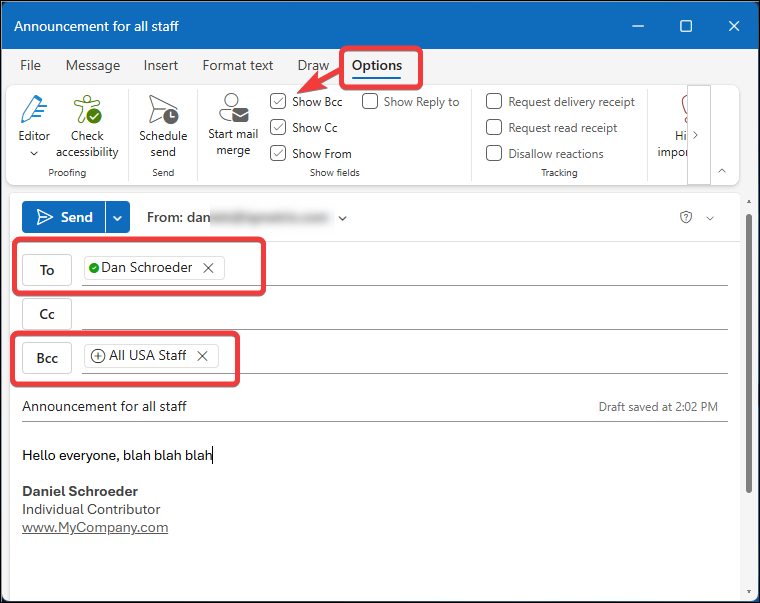Viewport: 760px width, 603px height.
Task: Click into the Cc input field
Action: click(x=405, y=314)
